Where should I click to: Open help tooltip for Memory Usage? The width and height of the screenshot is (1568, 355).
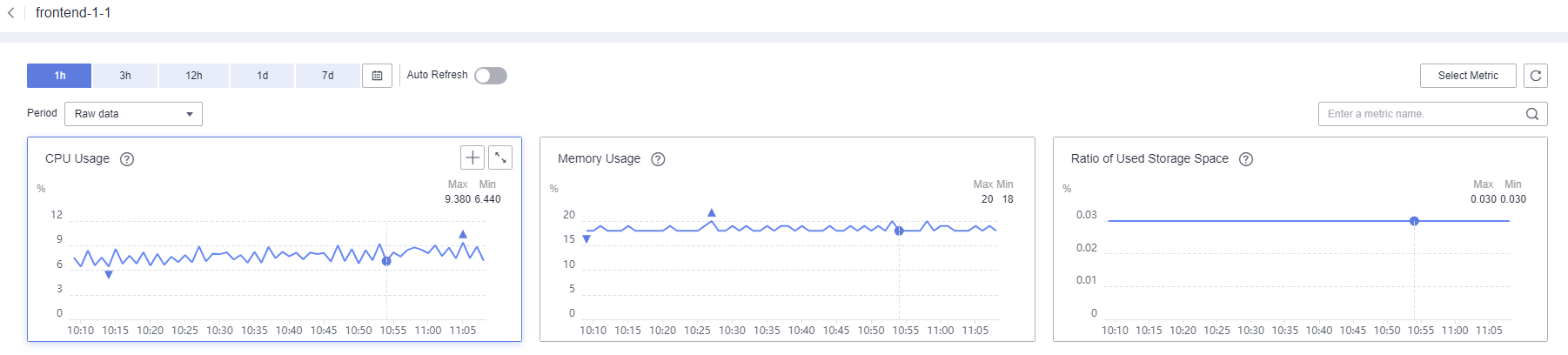(x=658, y=159)
